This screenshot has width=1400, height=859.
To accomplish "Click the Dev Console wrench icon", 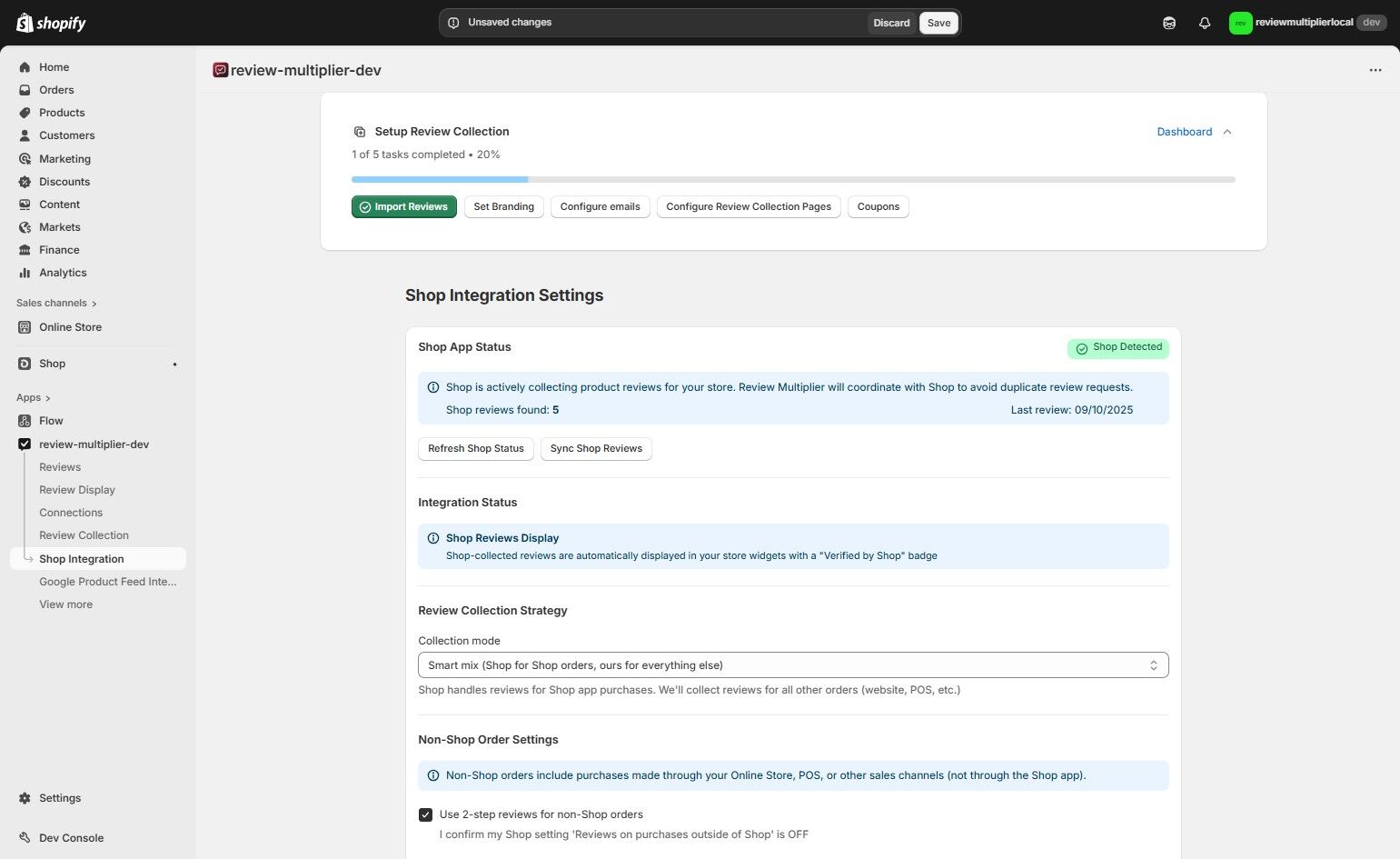I will 25,838.
